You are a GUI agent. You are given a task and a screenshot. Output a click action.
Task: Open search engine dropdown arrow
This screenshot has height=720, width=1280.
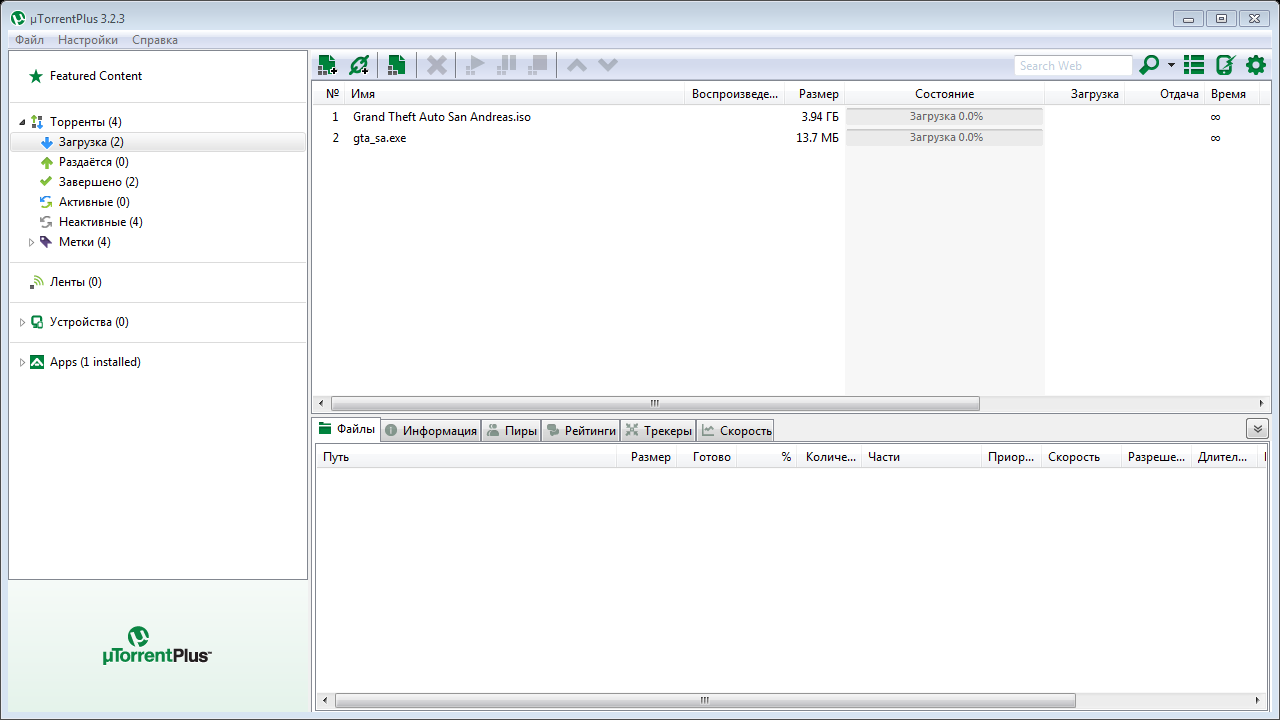click(1171, 67)
